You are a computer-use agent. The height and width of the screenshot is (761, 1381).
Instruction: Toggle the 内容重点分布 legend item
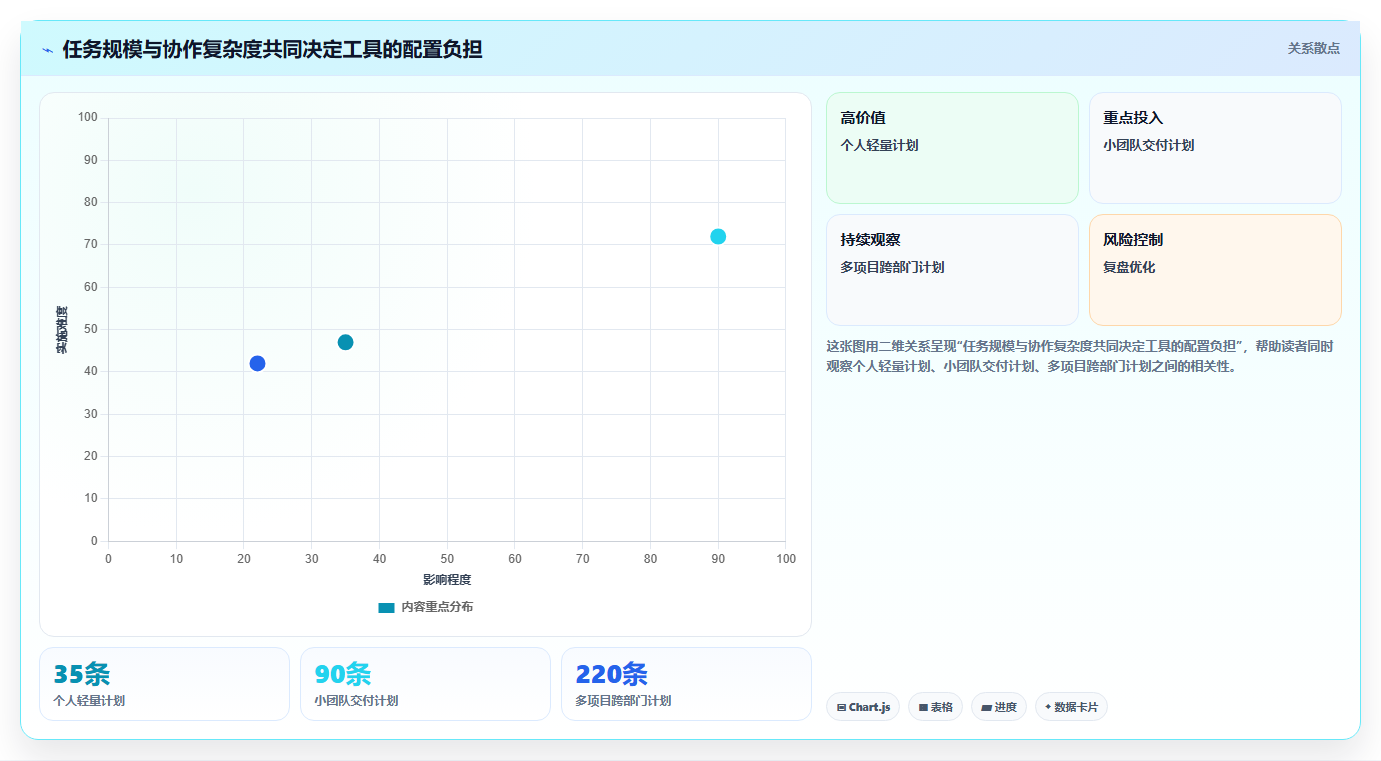[x=425, y=607]
